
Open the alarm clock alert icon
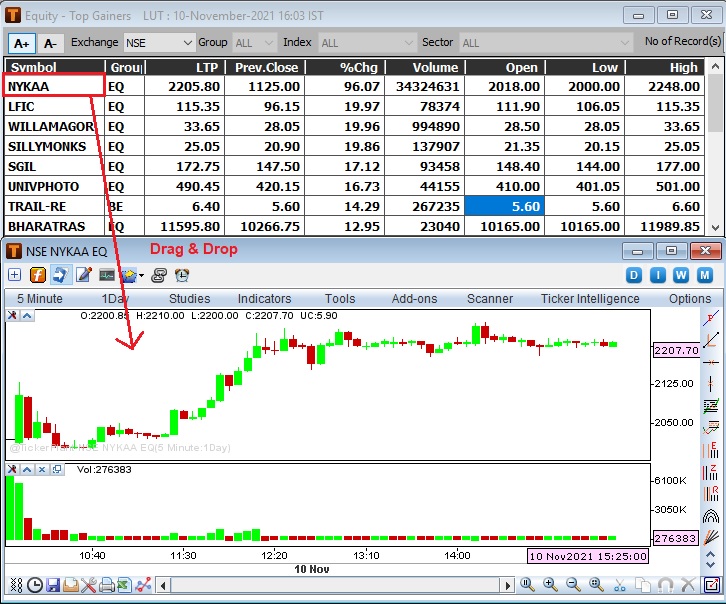point(182,275)
